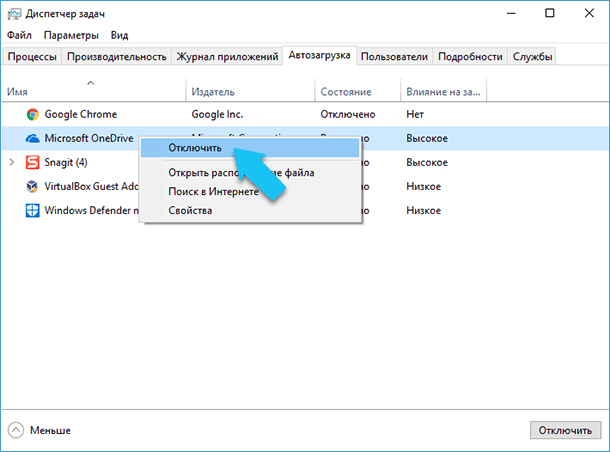The width and height of the screenshot is (610, 452).
Task: Open the Вид menu
Action: click(x=119, y=35)
